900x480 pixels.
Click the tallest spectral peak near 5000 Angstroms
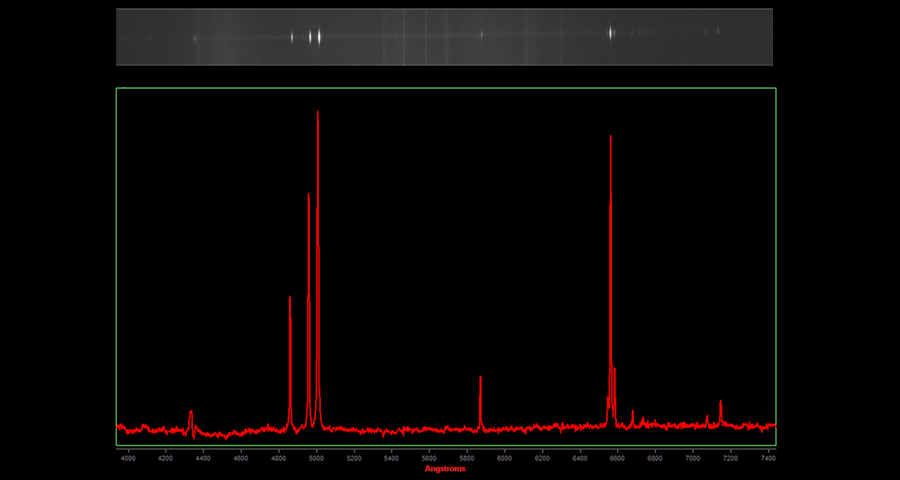[x=318, y=113]
